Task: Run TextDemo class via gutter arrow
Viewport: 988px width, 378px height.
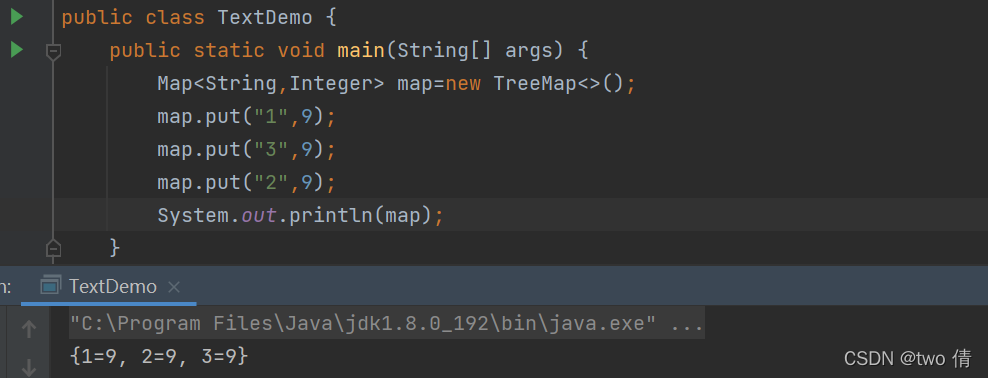Action: pos(17,17)
